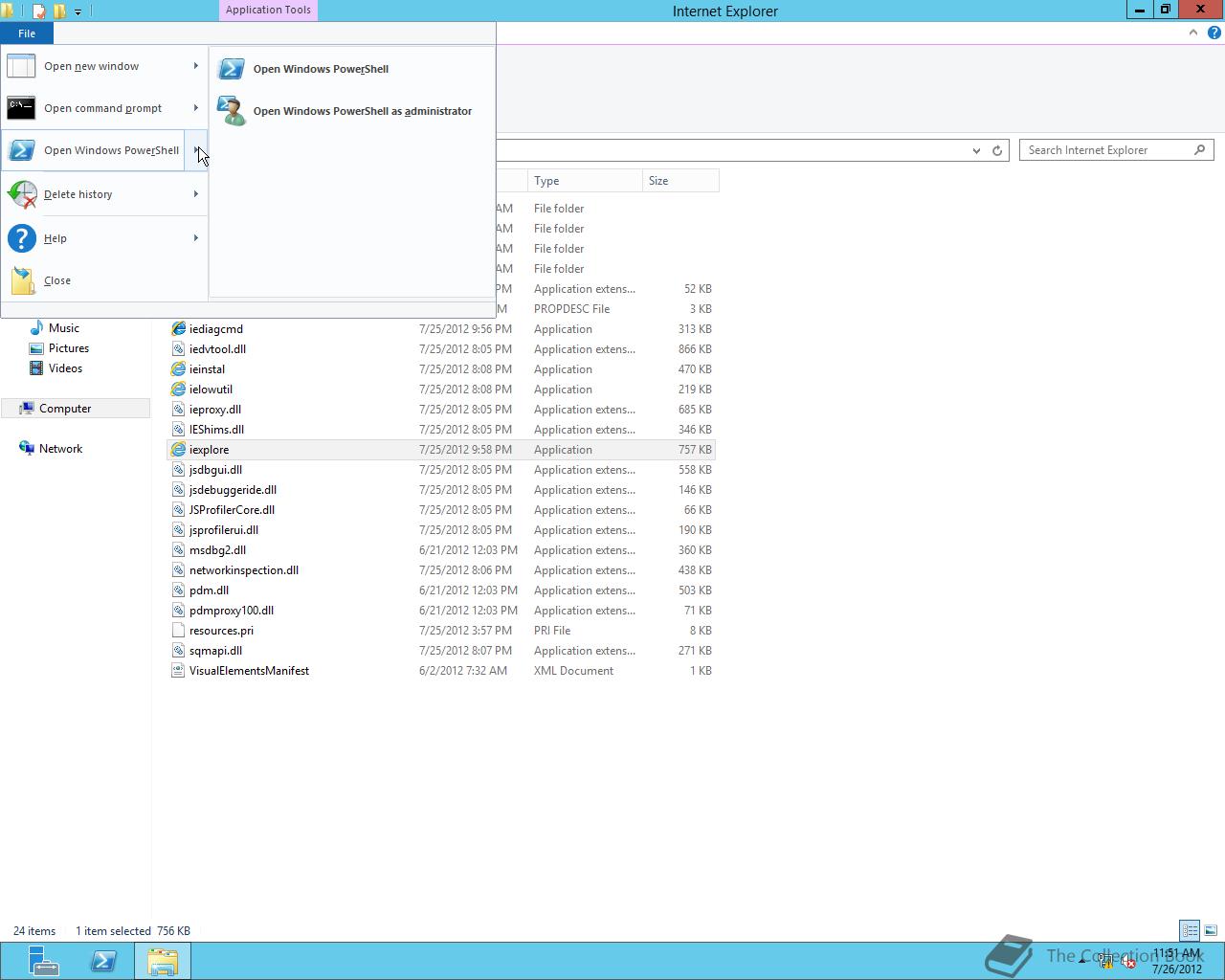The height and width of the screenshot is (980, 1225).
Task: Choose Help menu item
Action: 104,238
